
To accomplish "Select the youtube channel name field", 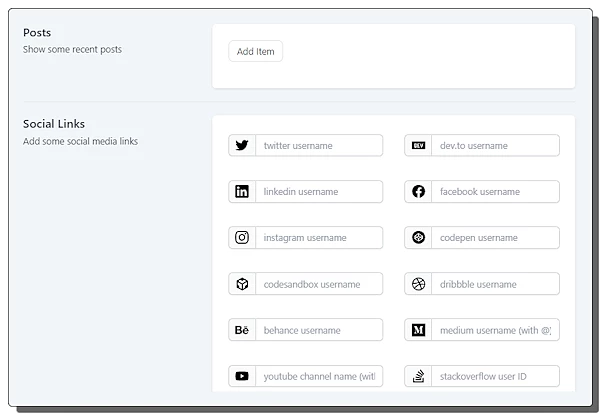I will pos(319,376).
